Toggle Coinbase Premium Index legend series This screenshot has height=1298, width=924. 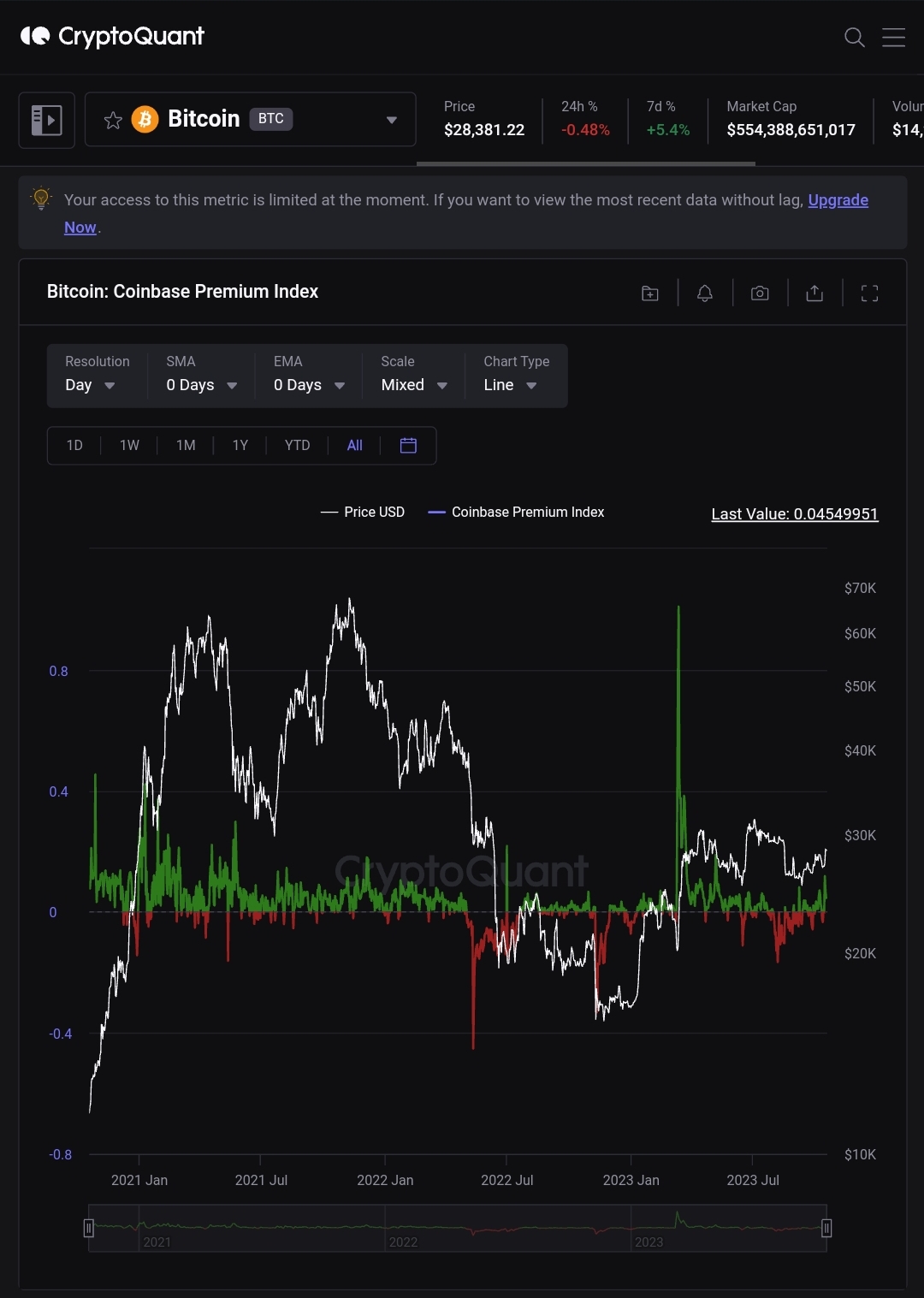pyautogui.click(x=516, y=512)
